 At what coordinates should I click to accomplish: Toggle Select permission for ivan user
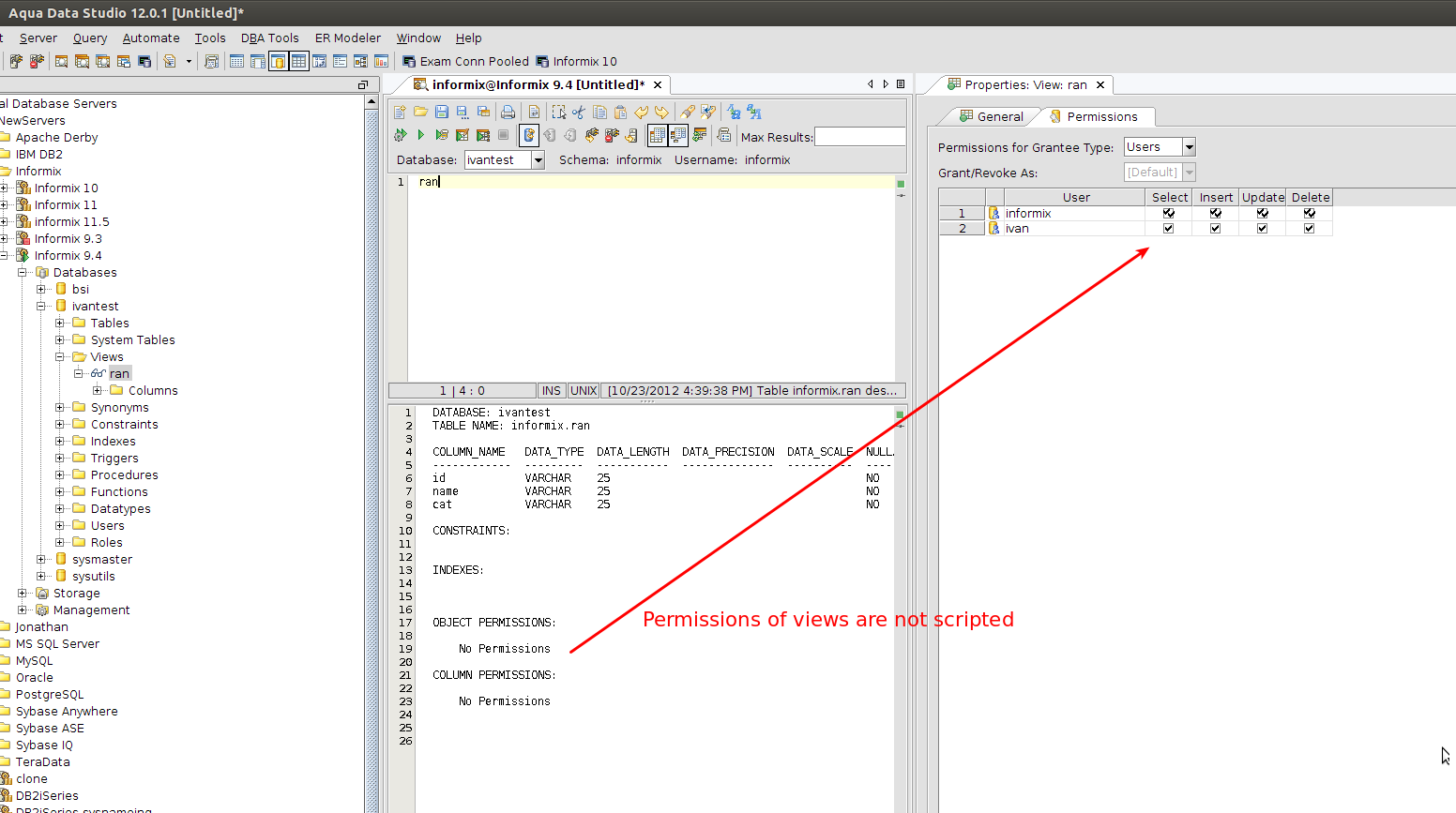(x=1169, y=228)
